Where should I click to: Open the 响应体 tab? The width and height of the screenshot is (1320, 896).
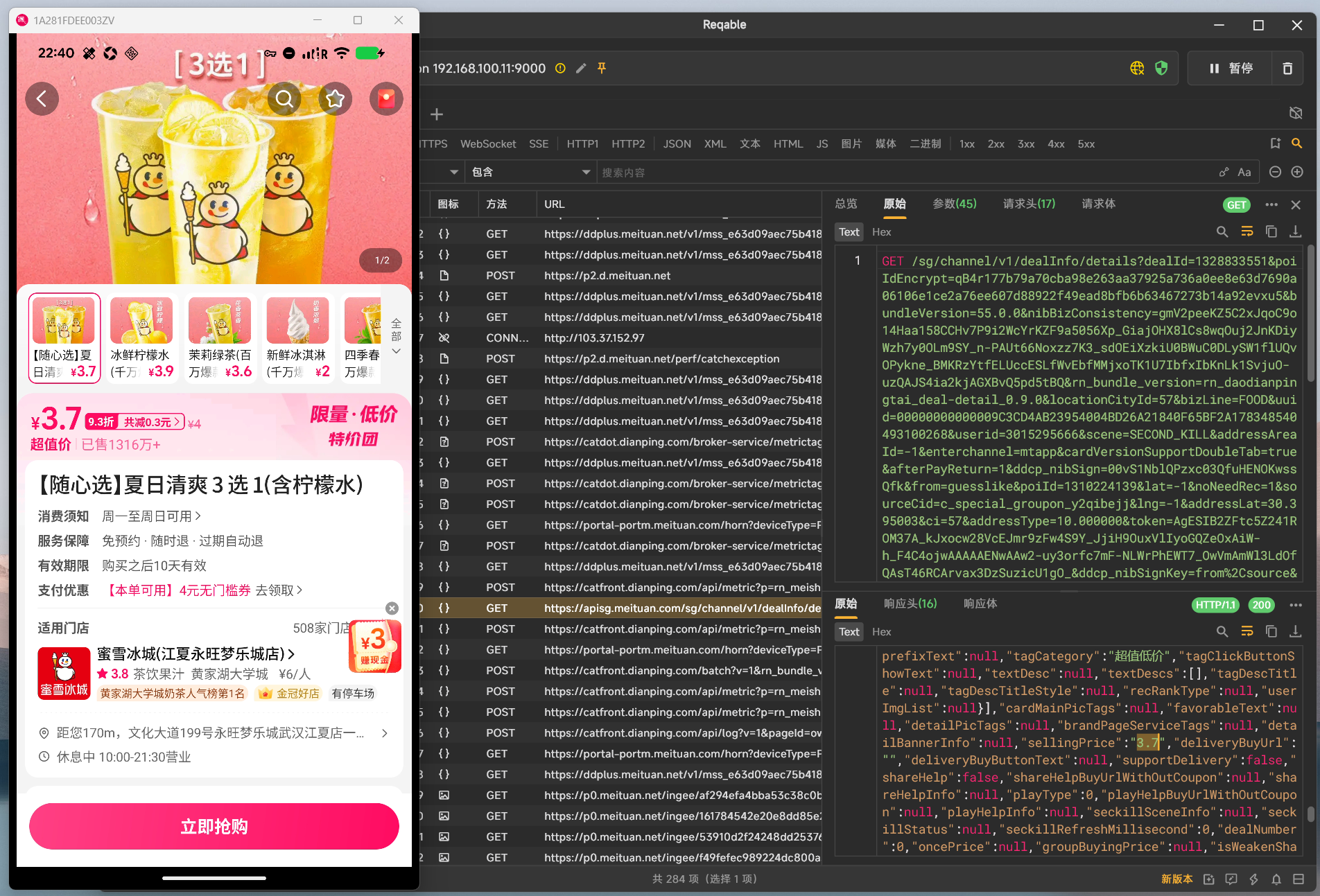[x=980, y=604]
